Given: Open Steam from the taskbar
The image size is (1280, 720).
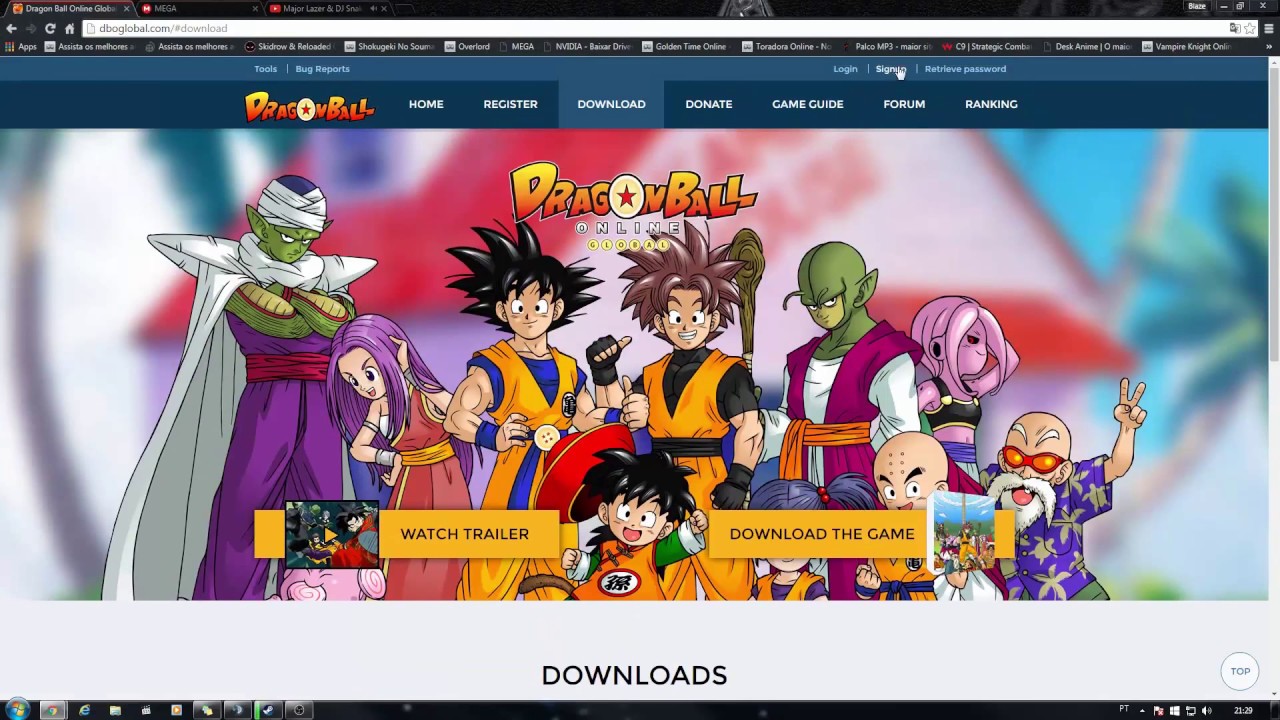Looking at the screenshot, I should [x=268, y=710].
